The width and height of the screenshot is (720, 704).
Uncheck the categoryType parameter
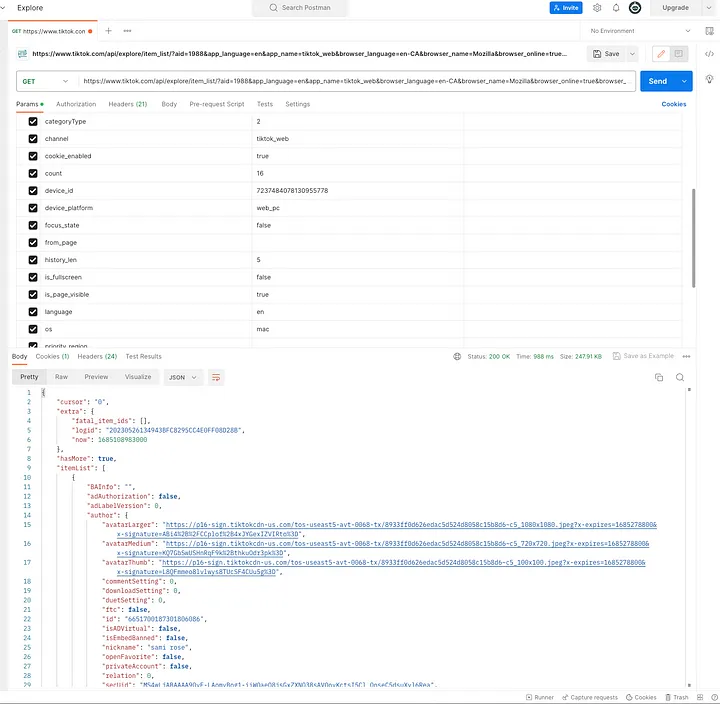click(x=33, y=121)
